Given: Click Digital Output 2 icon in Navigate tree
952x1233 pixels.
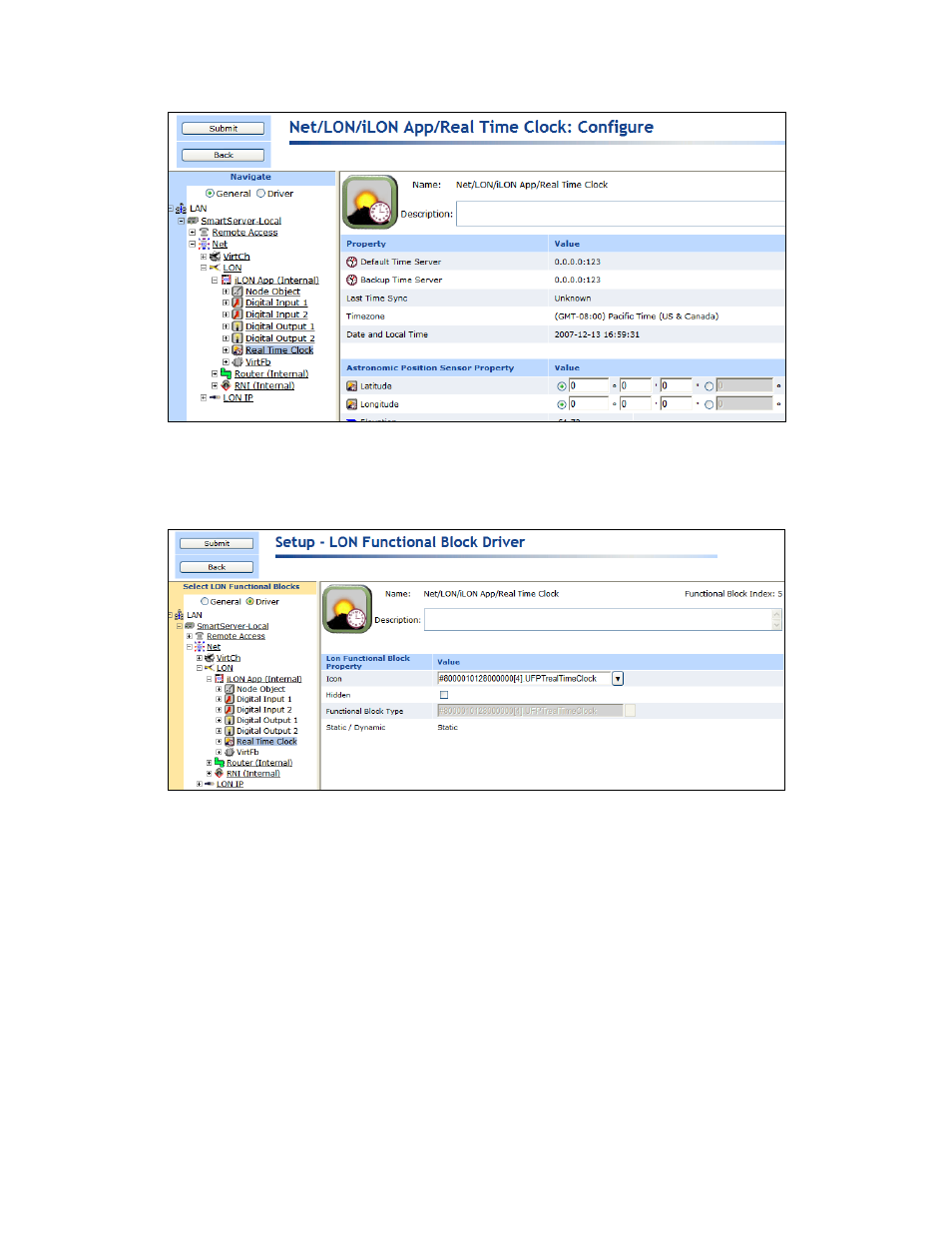Looking at the screenshot, I should [x=238, y=338].
